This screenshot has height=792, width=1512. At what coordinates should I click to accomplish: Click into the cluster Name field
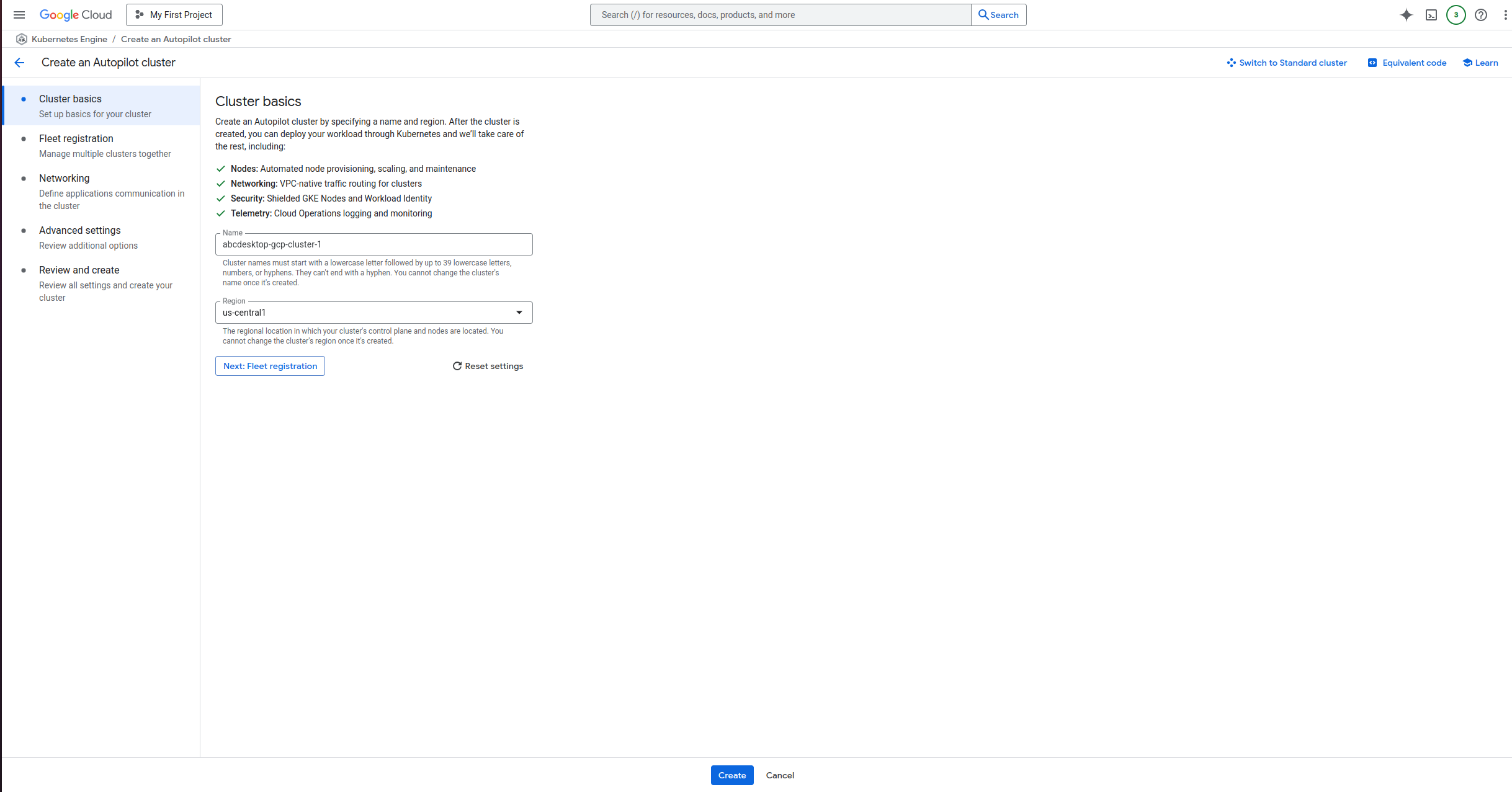pos(374,244)
